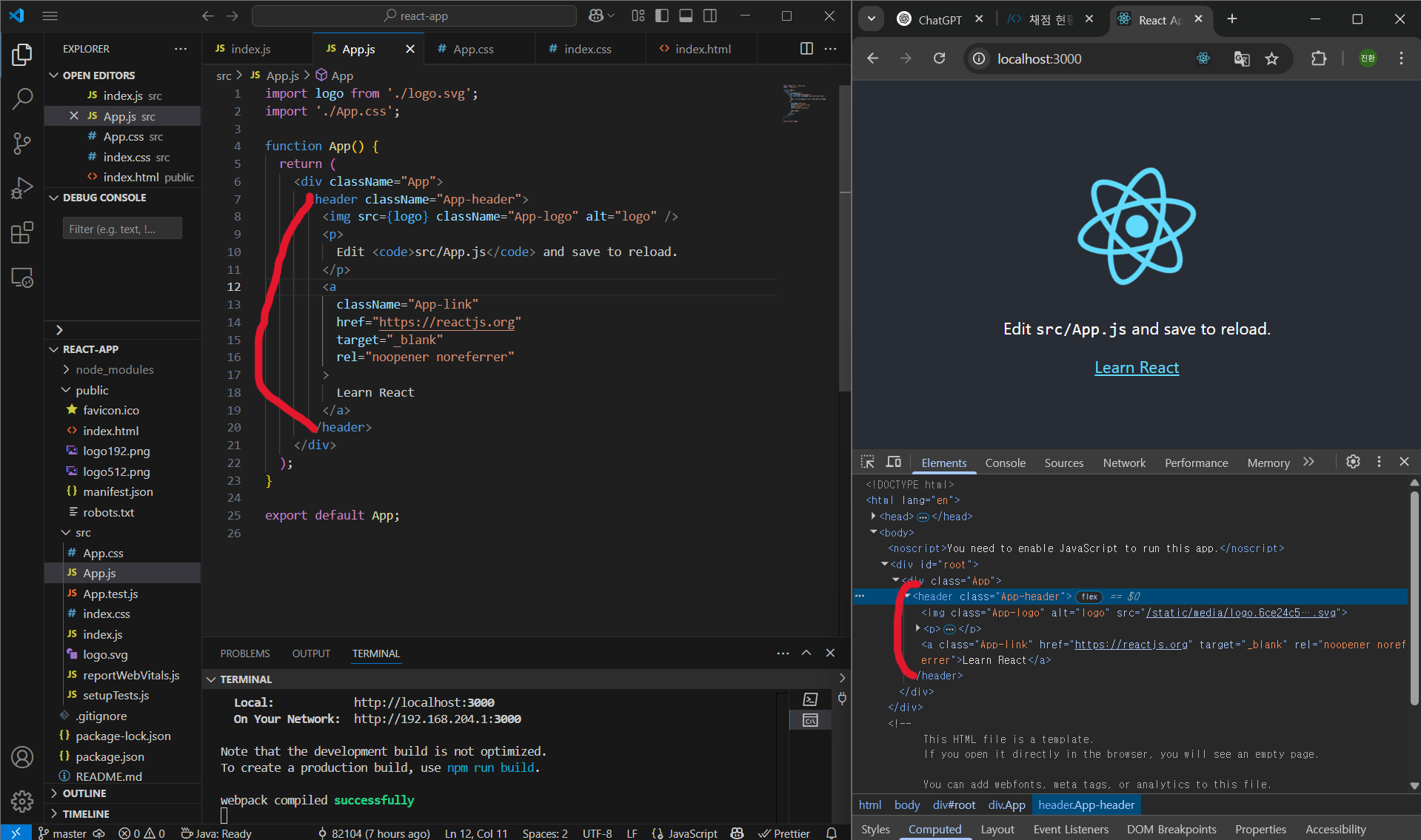
Task: Click the debug console filter input
Action: click(122, 229)
